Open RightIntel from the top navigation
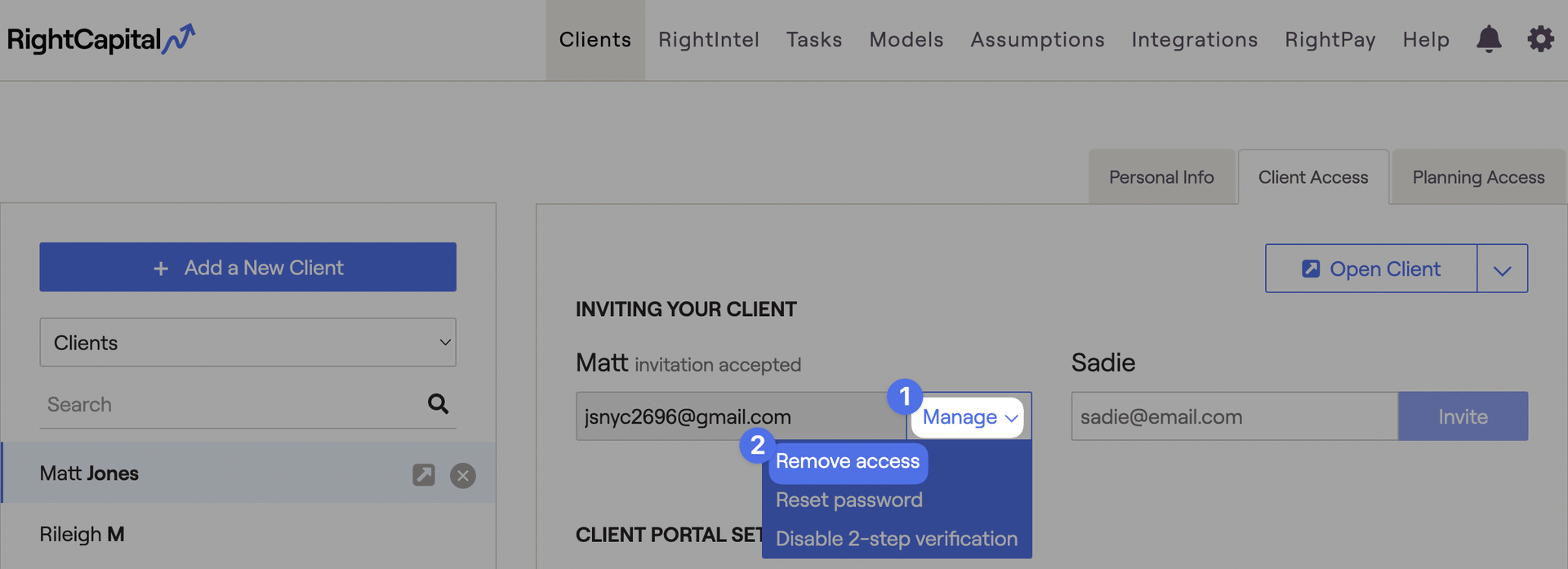This screenshot has height=569, width=1568. [709, 40]
